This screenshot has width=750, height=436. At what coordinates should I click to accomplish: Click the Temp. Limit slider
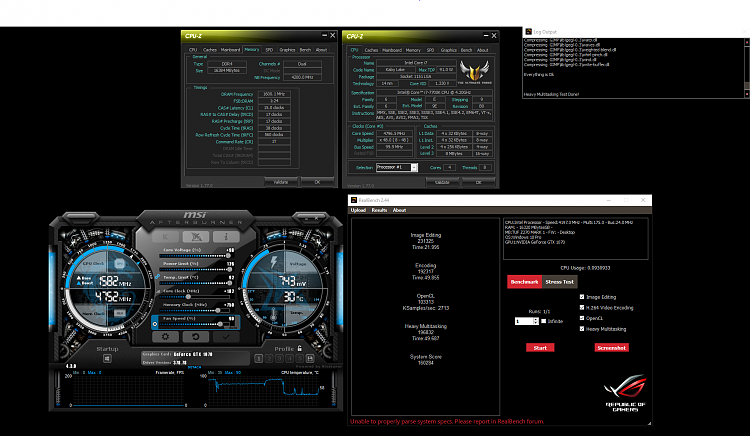(x=196, y=283)
